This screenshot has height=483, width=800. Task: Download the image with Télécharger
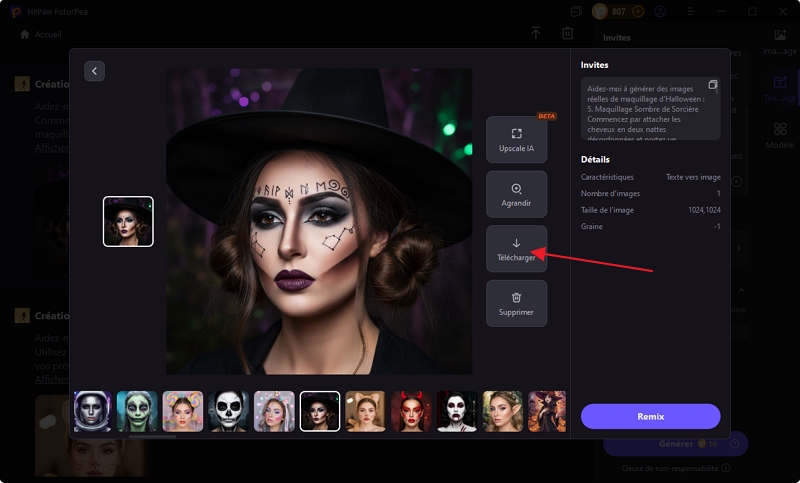pos(516,249)
